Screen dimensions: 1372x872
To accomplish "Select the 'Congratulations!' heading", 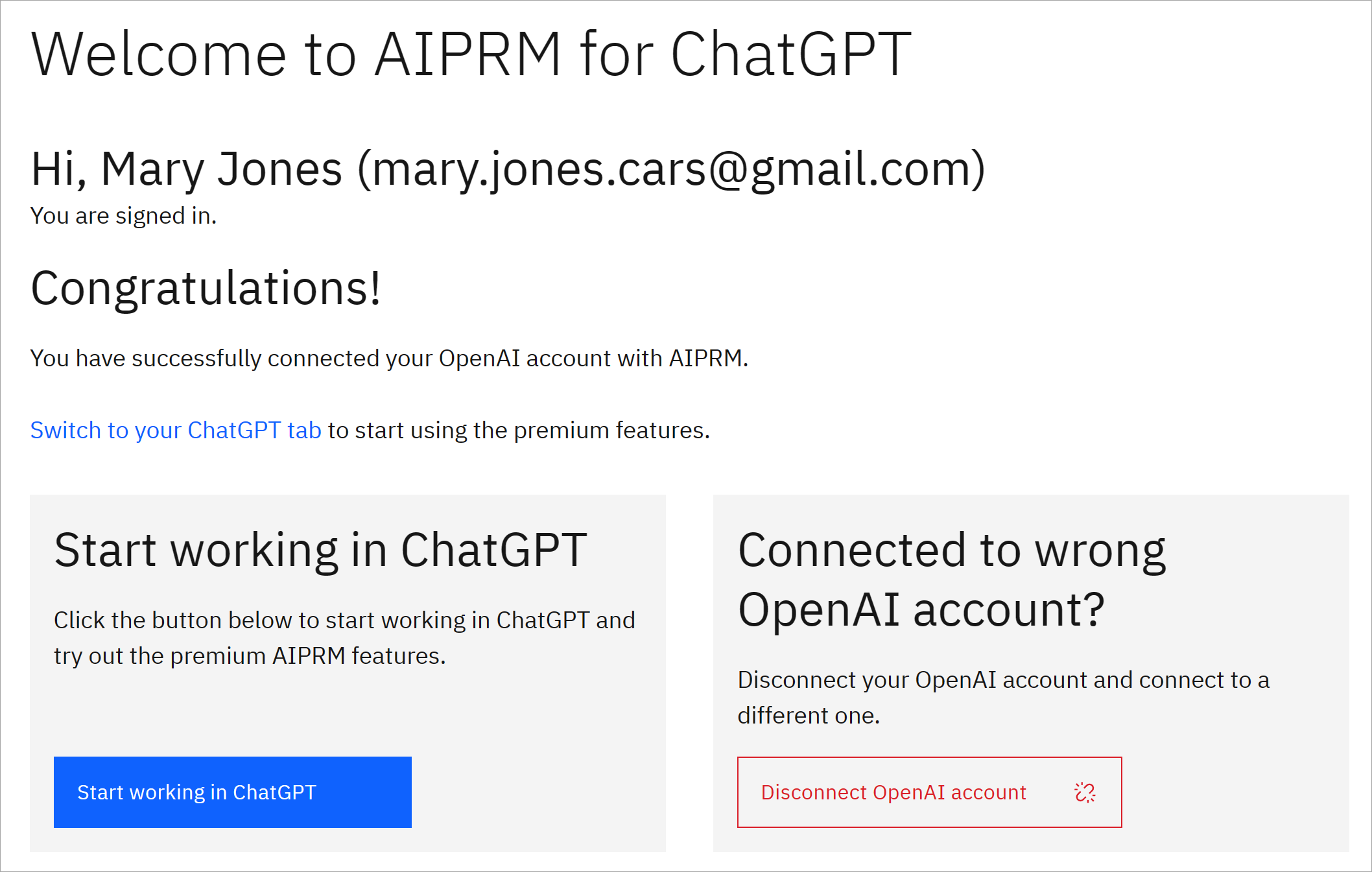I will (206, 289).
